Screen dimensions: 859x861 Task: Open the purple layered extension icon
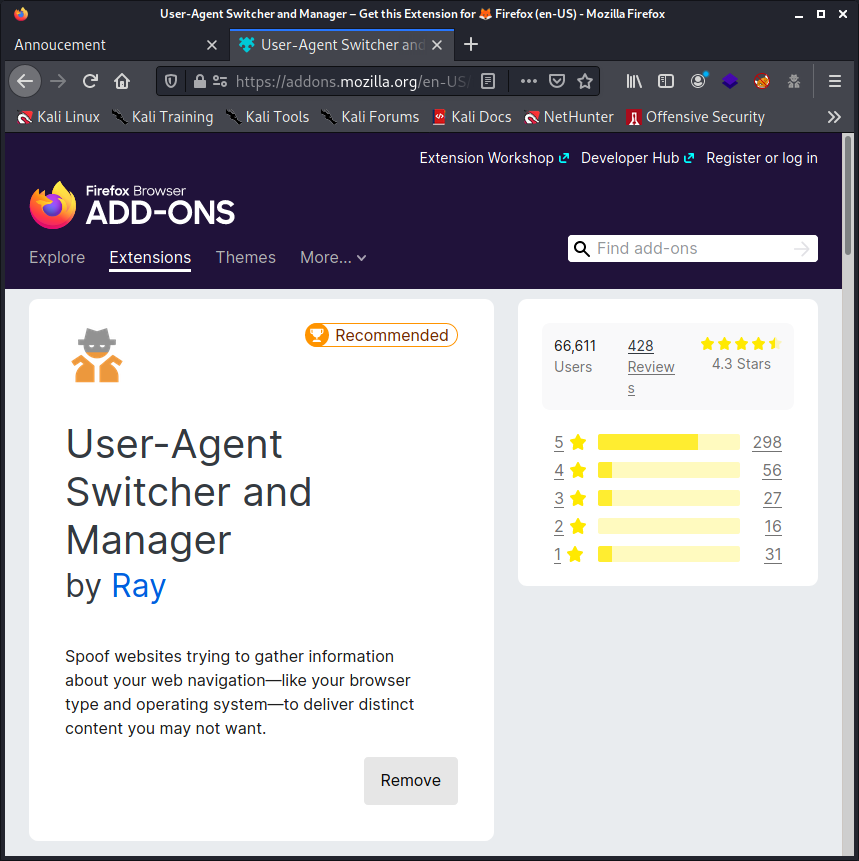point(730,82)
